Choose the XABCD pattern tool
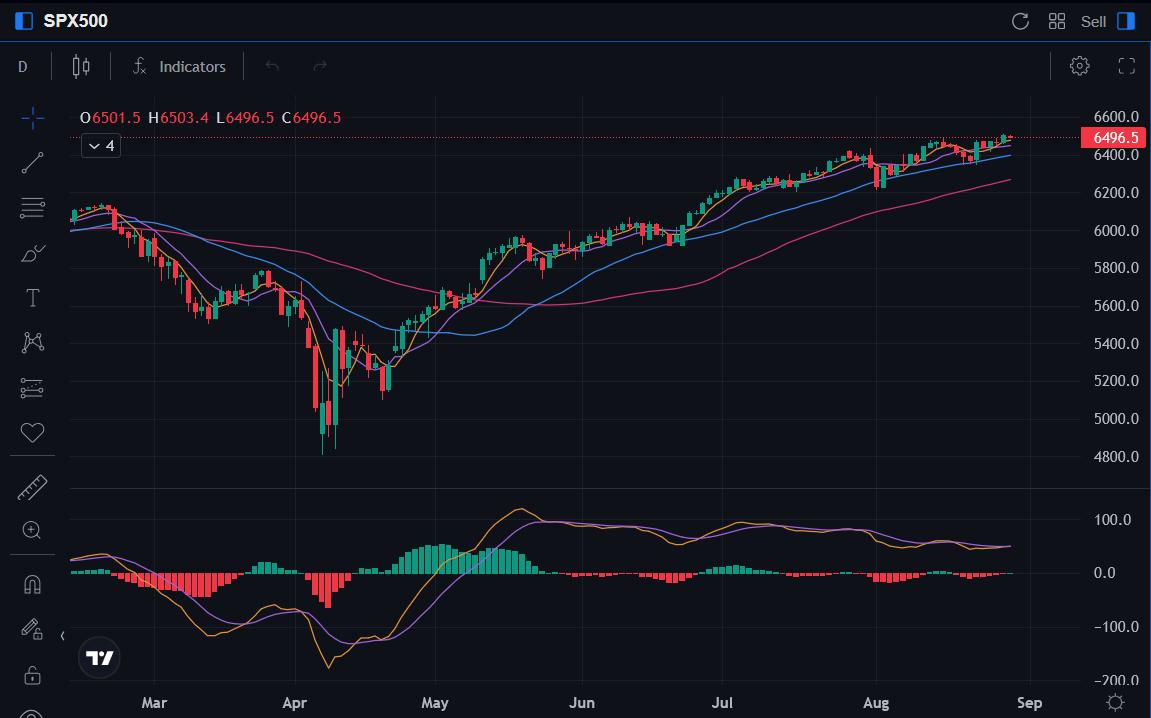The width and height of the screenshot is (1151, 718). click(32, 342)
